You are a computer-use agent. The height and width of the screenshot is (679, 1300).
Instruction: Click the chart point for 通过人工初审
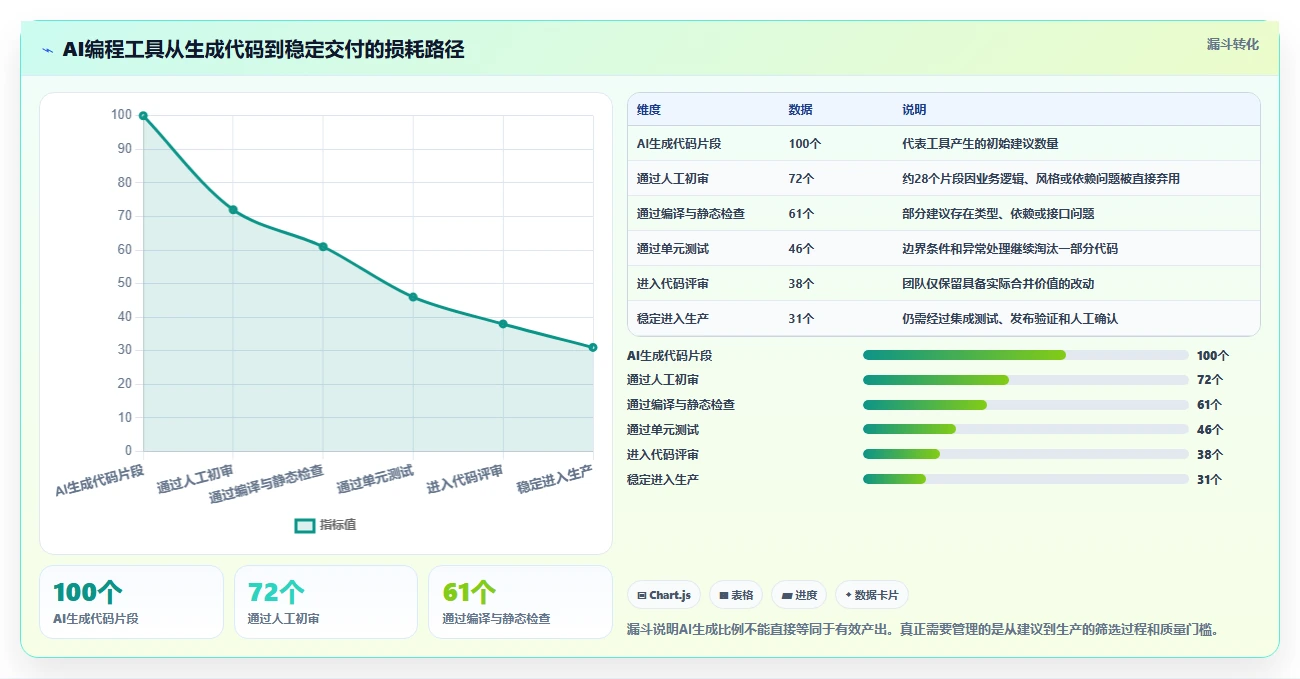(x=233, y=210)
